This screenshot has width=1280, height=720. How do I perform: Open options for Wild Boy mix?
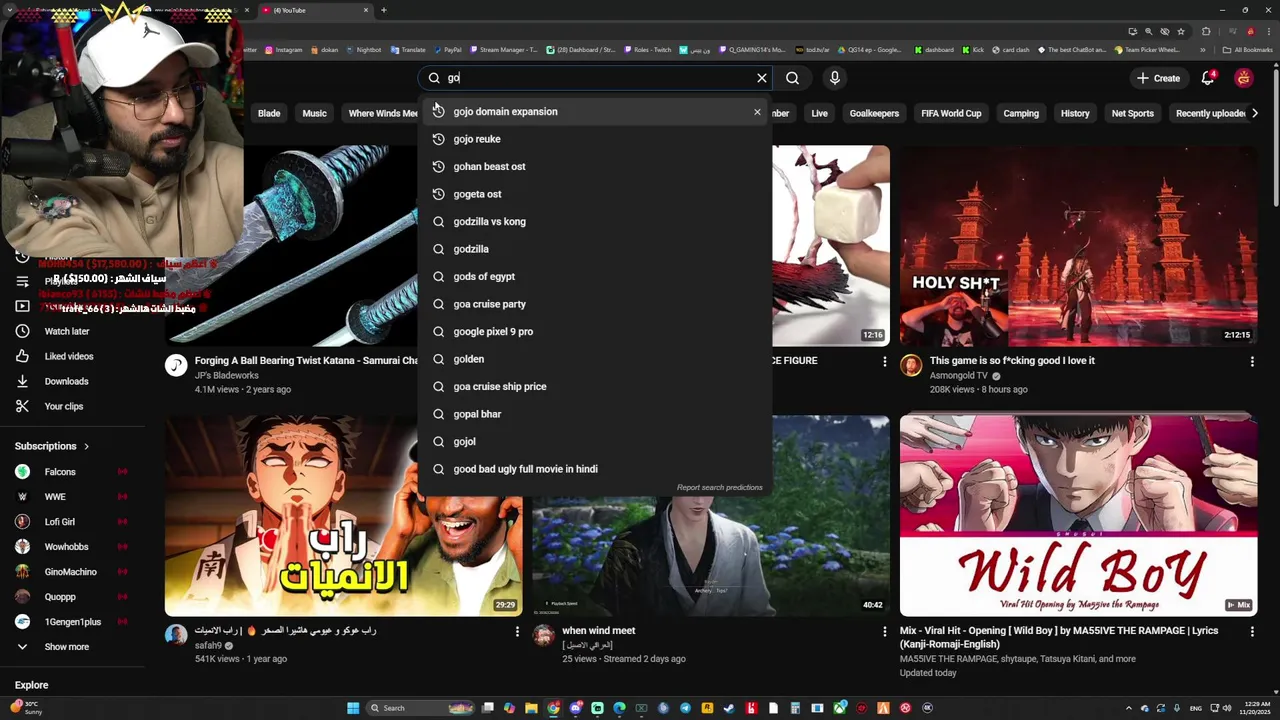click(x=1252, y=631)
